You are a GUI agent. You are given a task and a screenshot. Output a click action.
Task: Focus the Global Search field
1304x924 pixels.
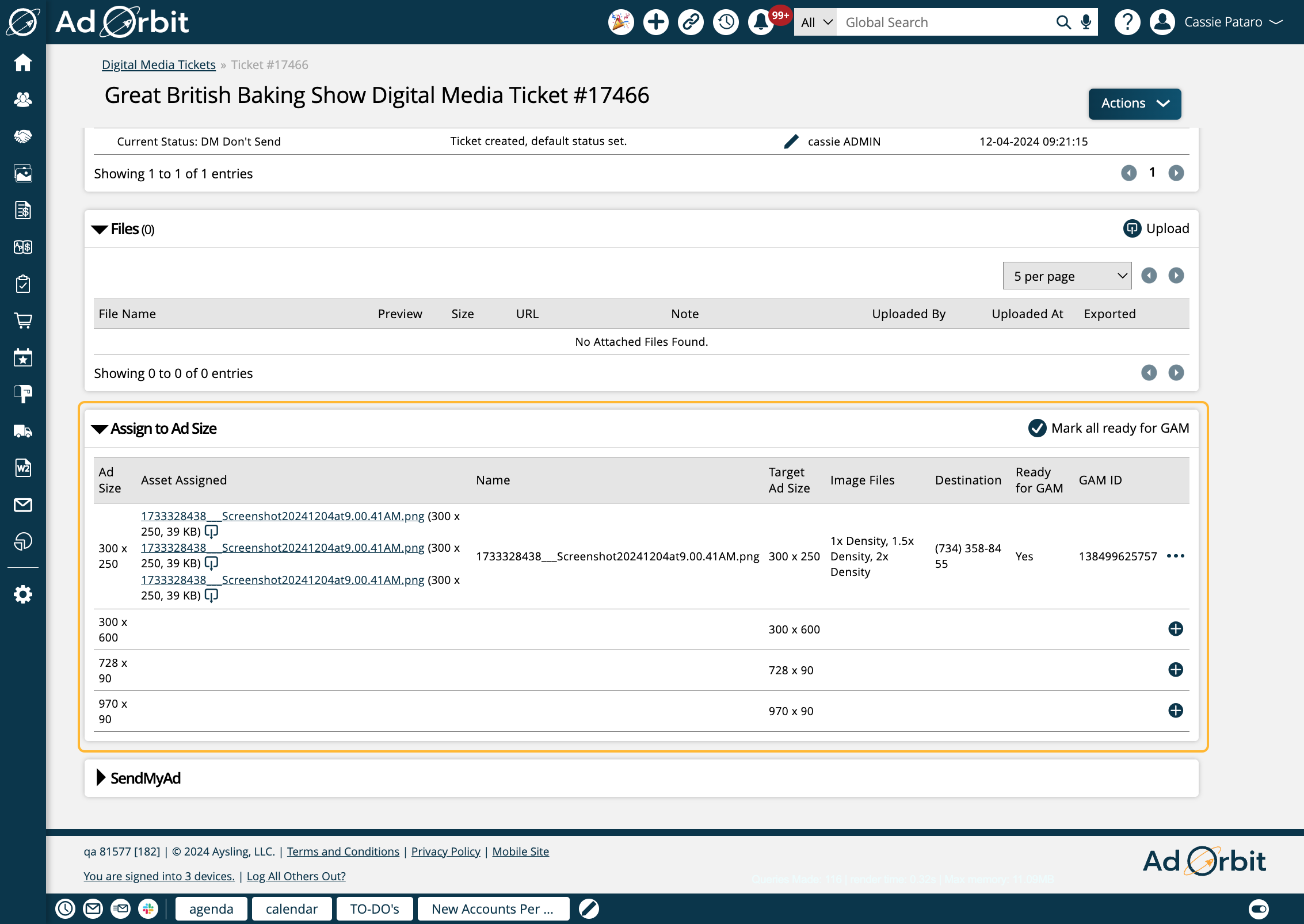pyautogui.click(x=944, y=22)
